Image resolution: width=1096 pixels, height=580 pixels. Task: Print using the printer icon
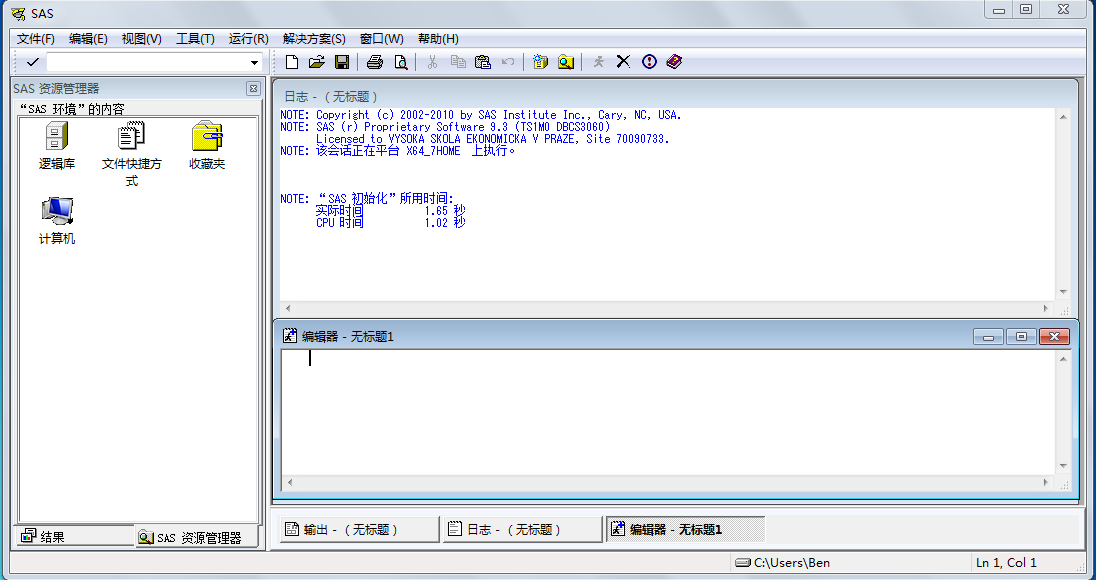pyautogui.click(x=375, y=62)
